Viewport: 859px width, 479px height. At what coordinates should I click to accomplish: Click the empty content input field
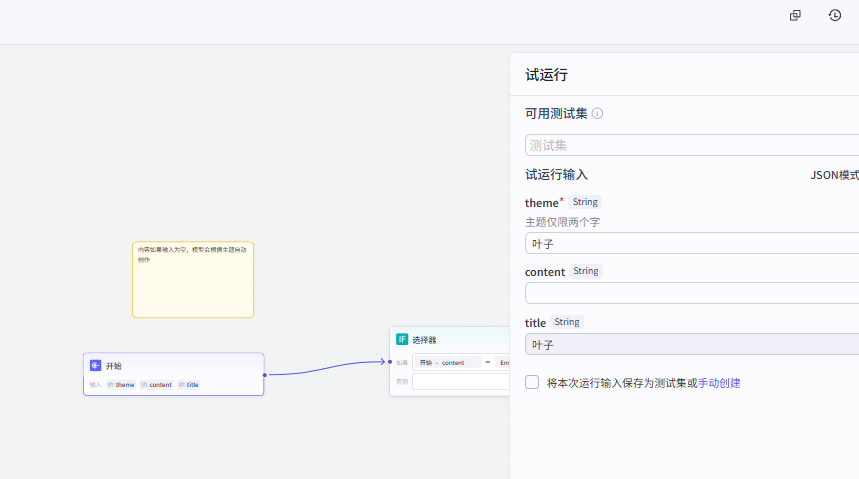[x=690, y=293]
